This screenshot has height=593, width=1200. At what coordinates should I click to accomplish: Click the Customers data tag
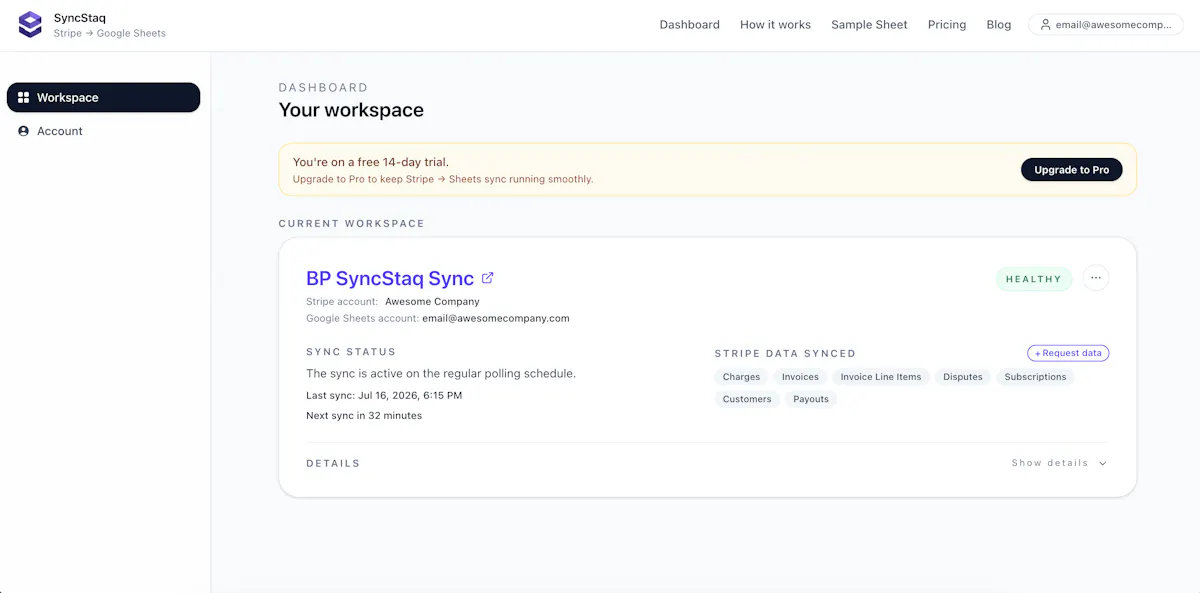[747, 399]
